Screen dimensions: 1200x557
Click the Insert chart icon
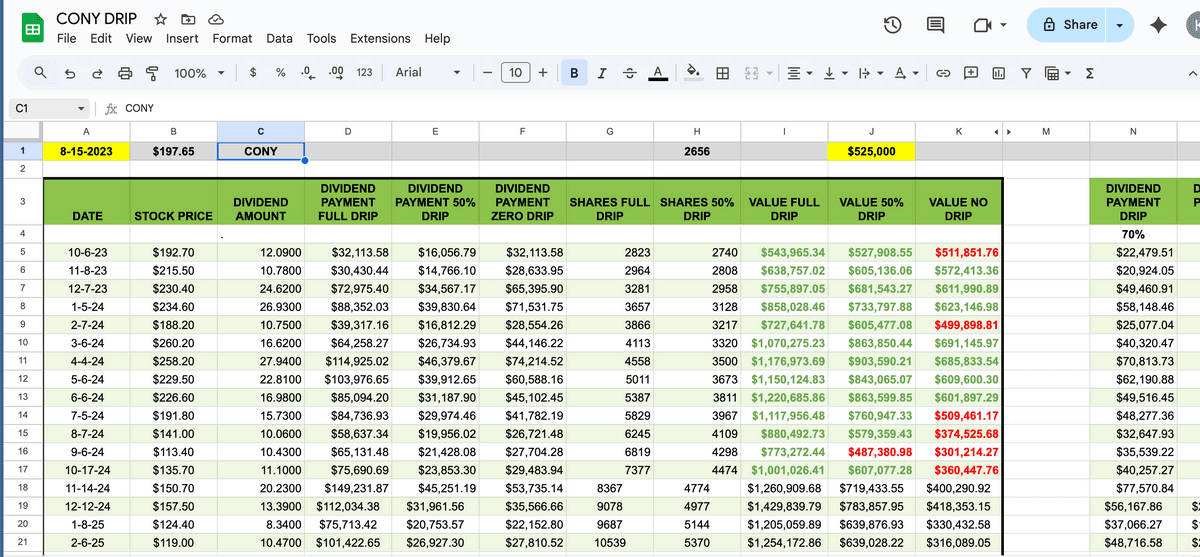(998, 73)
